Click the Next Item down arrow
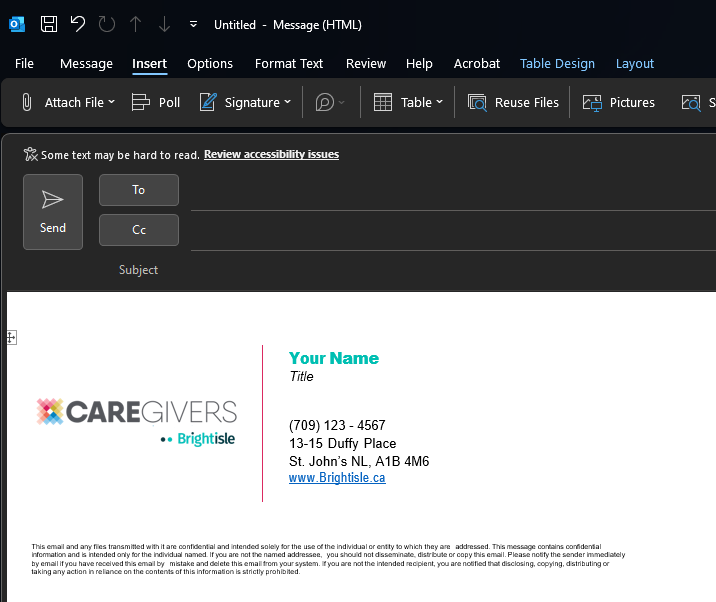Screen dimensions: 716x602 164,24
